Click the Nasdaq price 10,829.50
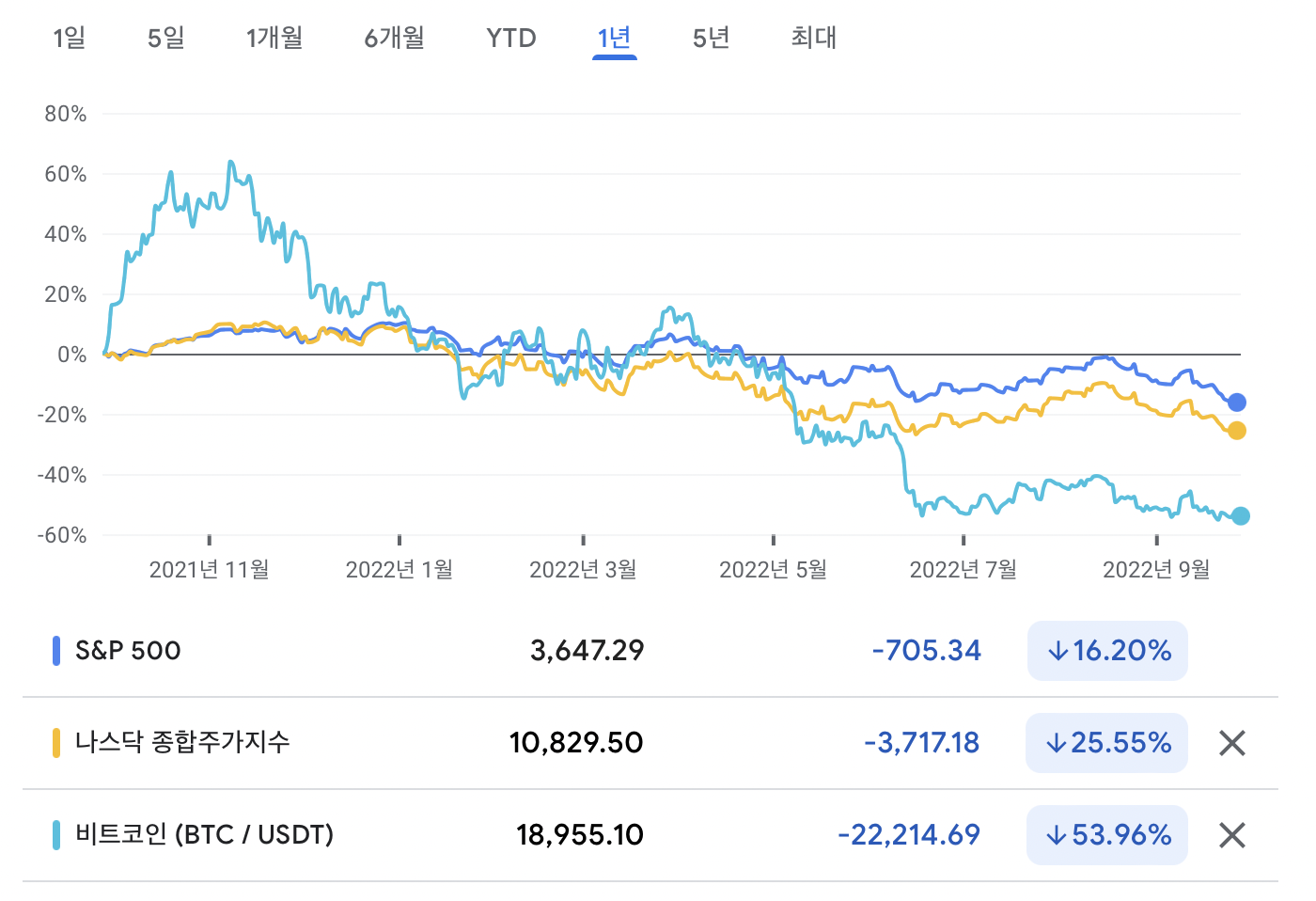1316x901 pixels. point(576,743)
